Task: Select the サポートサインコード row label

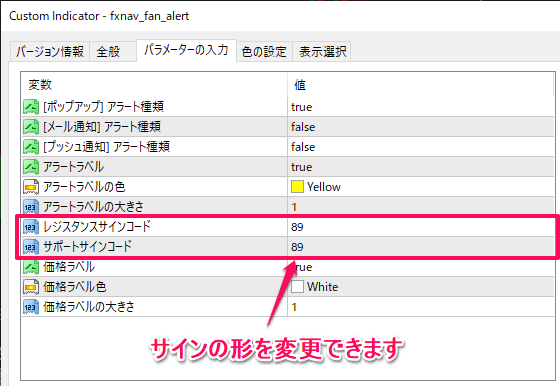Action: click(88, 247)
